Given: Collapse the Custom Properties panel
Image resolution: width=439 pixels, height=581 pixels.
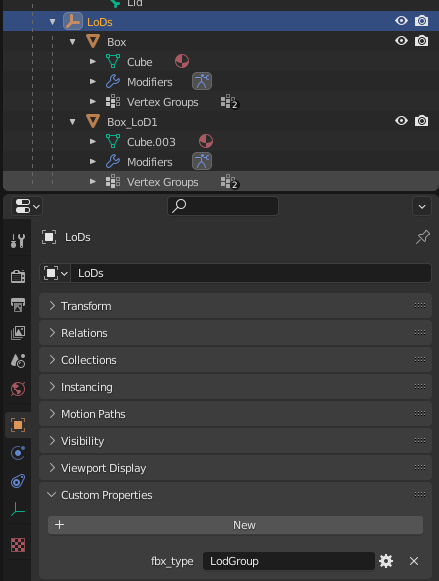Looking at the screenshot, I should click(x=235, y=495).
